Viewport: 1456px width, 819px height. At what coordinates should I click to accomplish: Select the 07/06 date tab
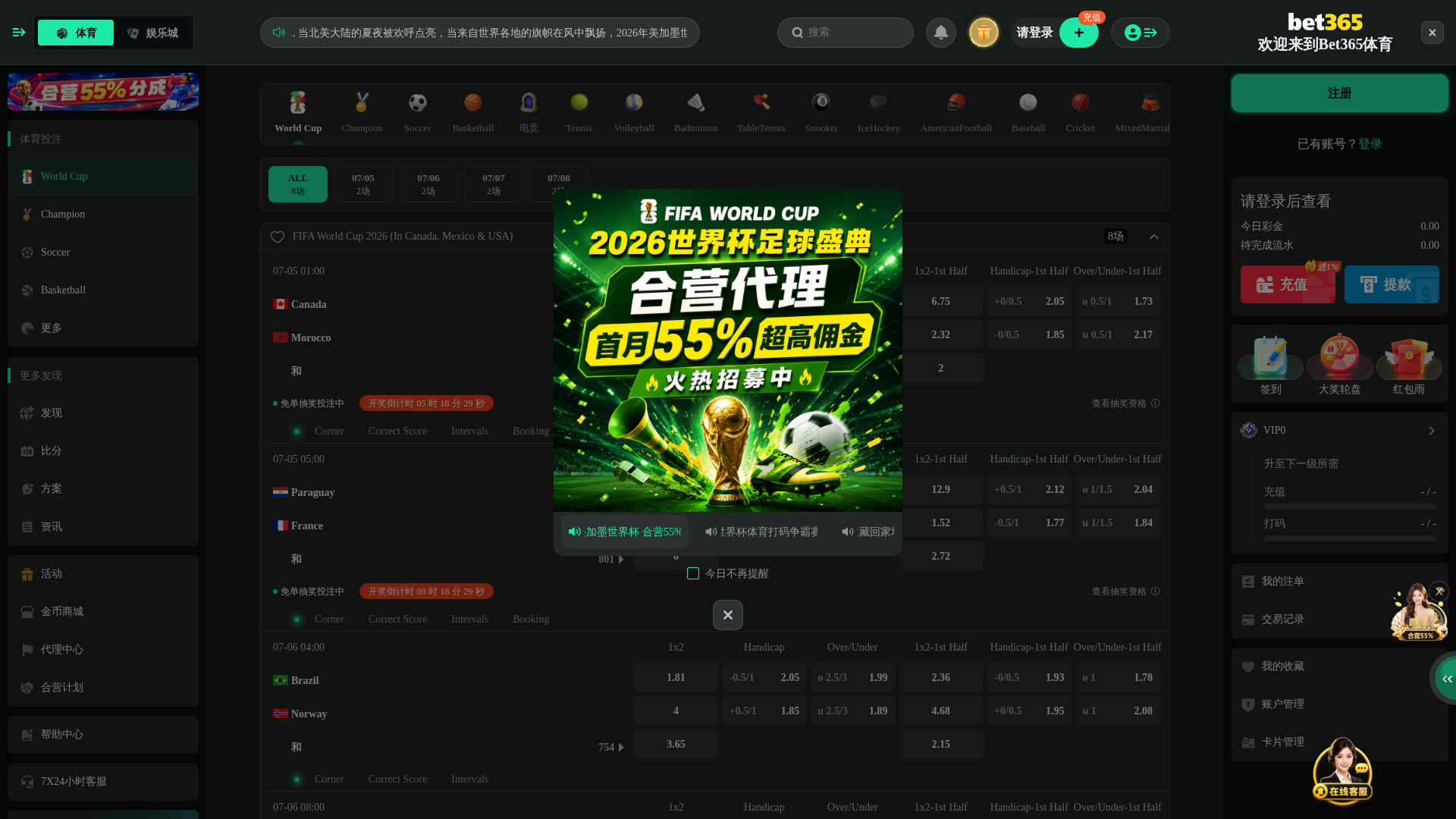coord(428,184)
